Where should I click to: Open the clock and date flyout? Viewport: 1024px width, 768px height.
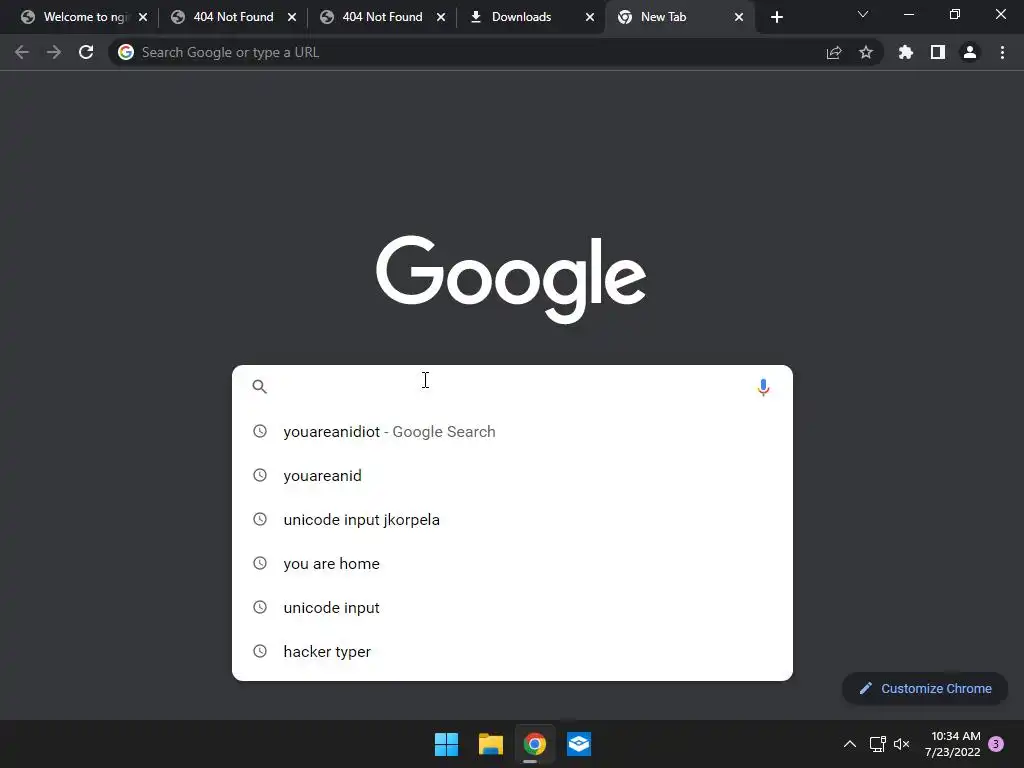pos(953,744)
